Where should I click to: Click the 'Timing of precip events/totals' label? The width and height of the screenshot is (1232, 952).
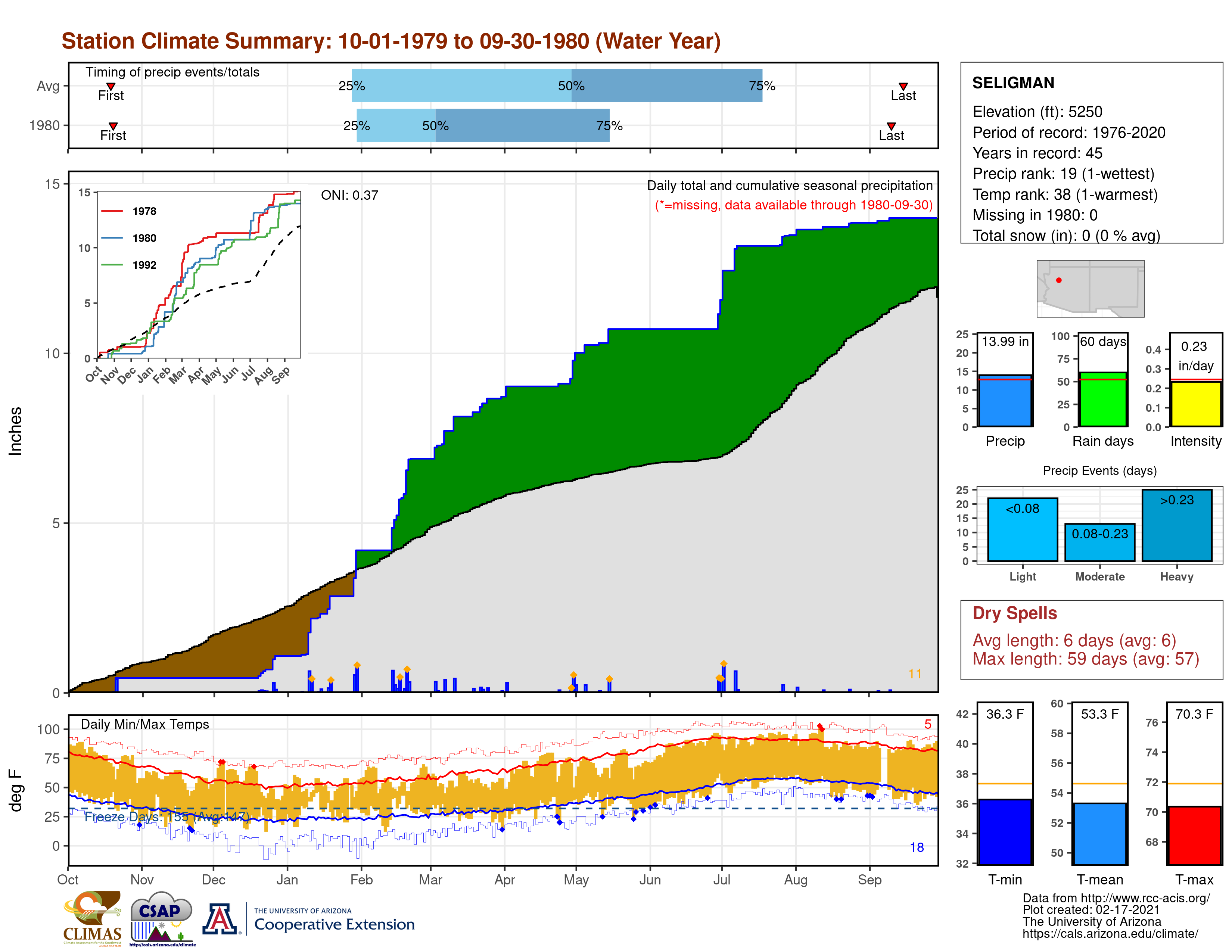(x=172, y=72)
